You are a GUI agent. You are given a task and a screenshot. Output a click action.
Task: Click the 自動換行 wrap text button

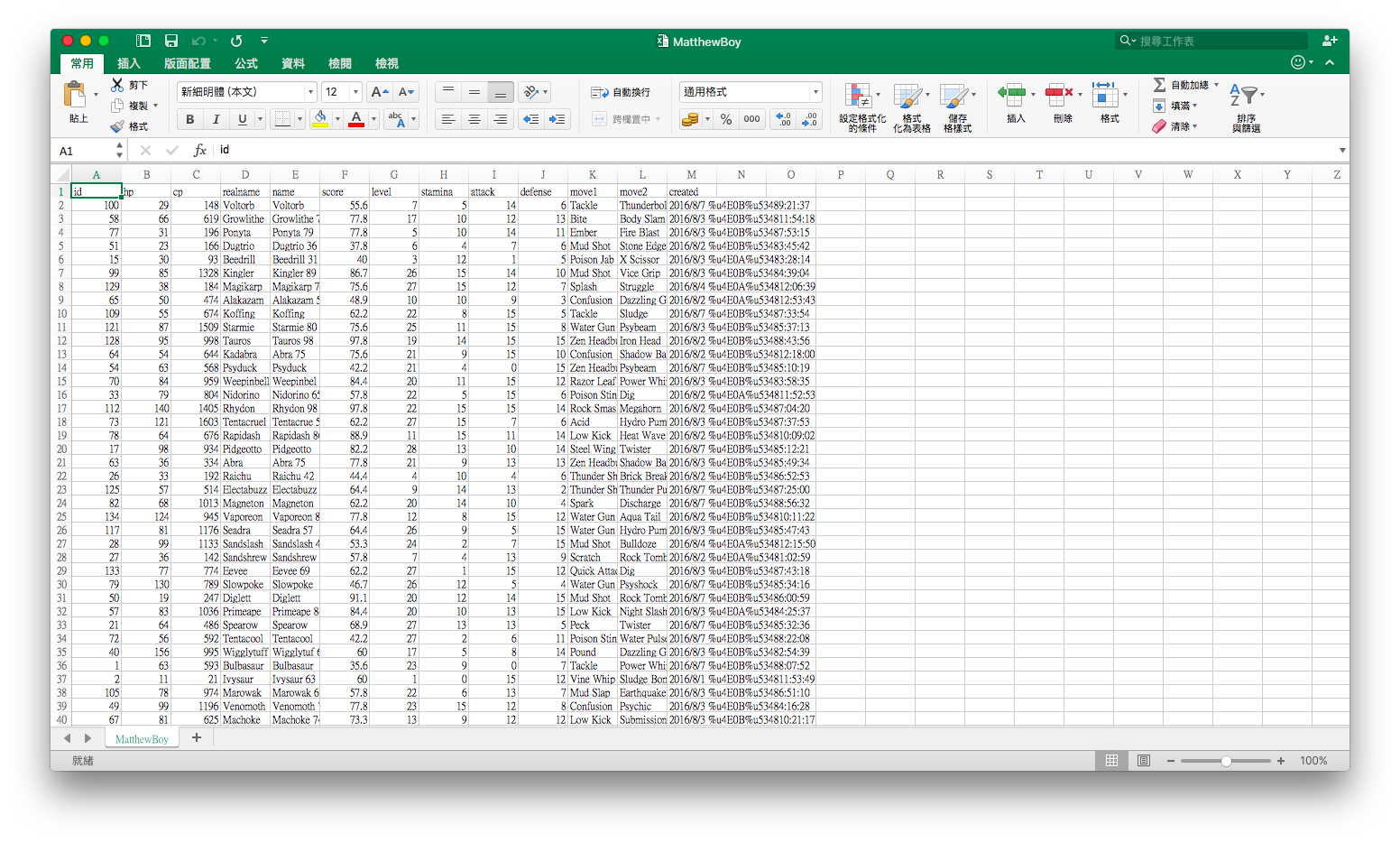621,92
